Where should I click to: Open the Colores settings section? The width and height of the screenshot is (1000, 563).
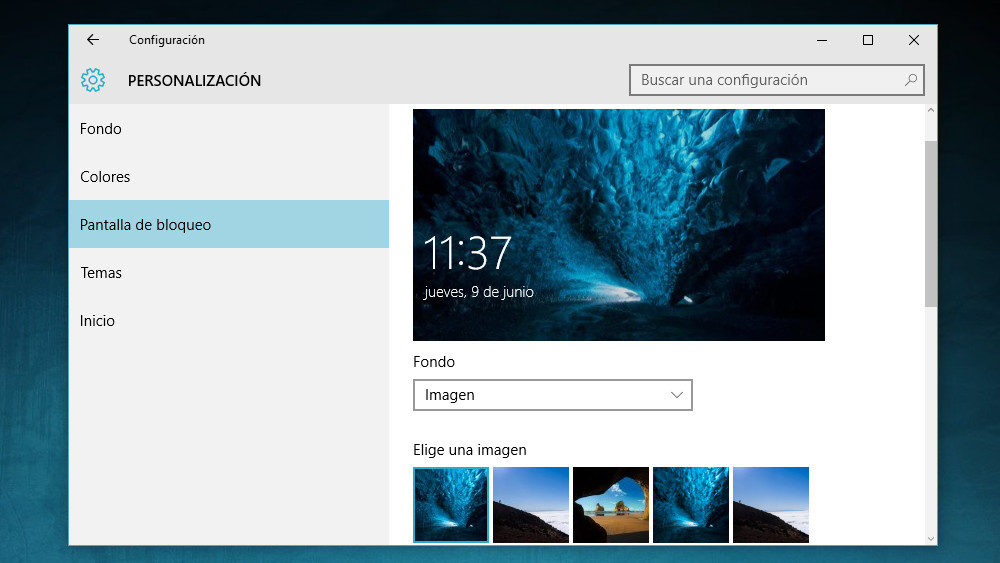229,177
